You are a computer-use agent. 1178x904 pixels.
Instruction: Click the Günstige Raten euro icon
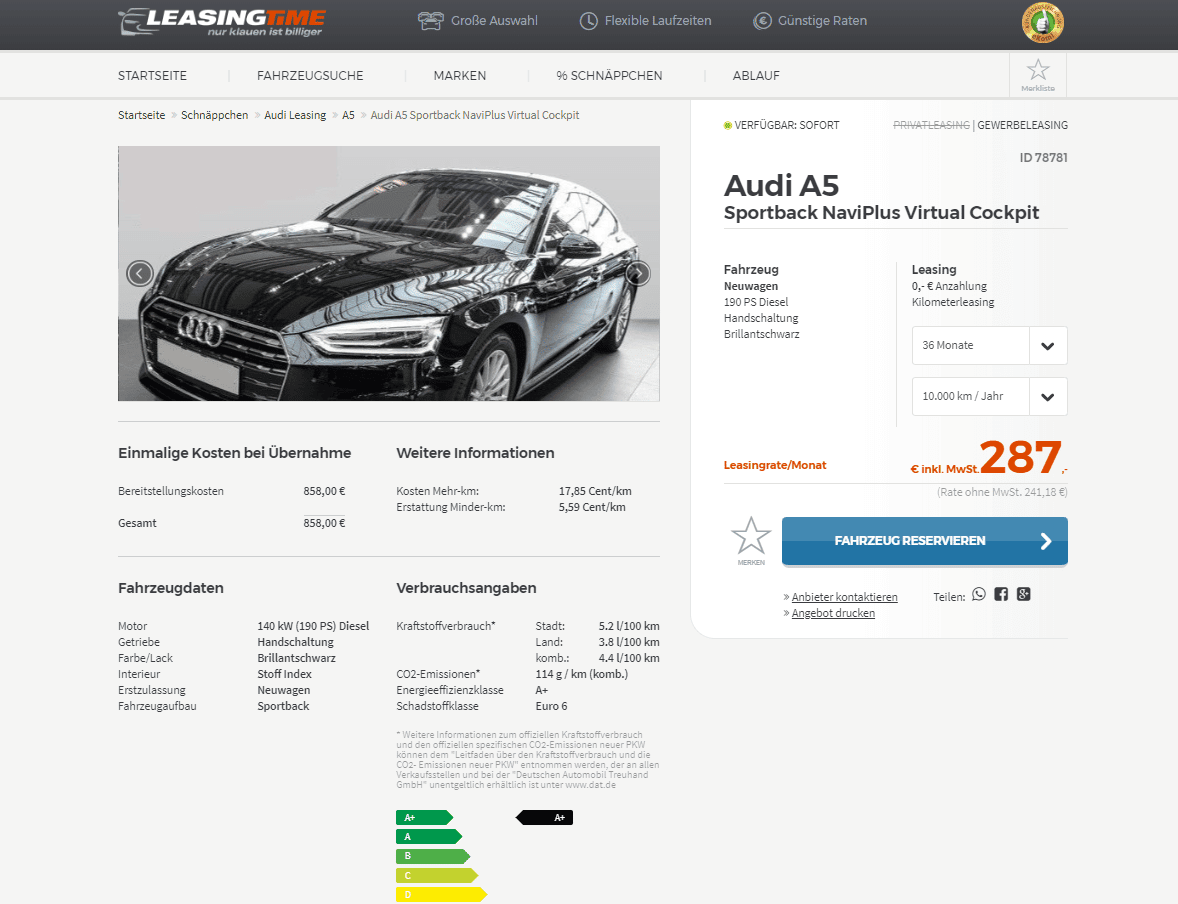click(x=762, y=21)
